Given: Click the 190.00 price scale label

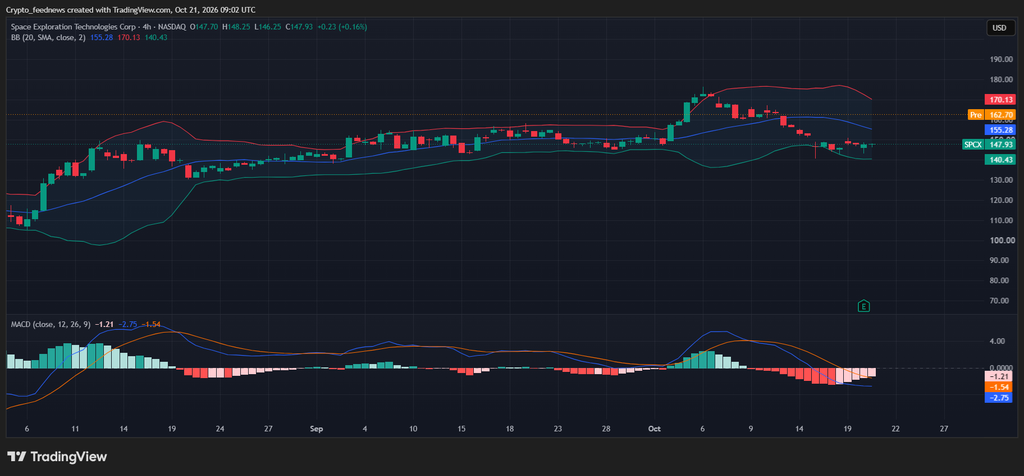Looking at the screenshot, I should click(1002, 59).
